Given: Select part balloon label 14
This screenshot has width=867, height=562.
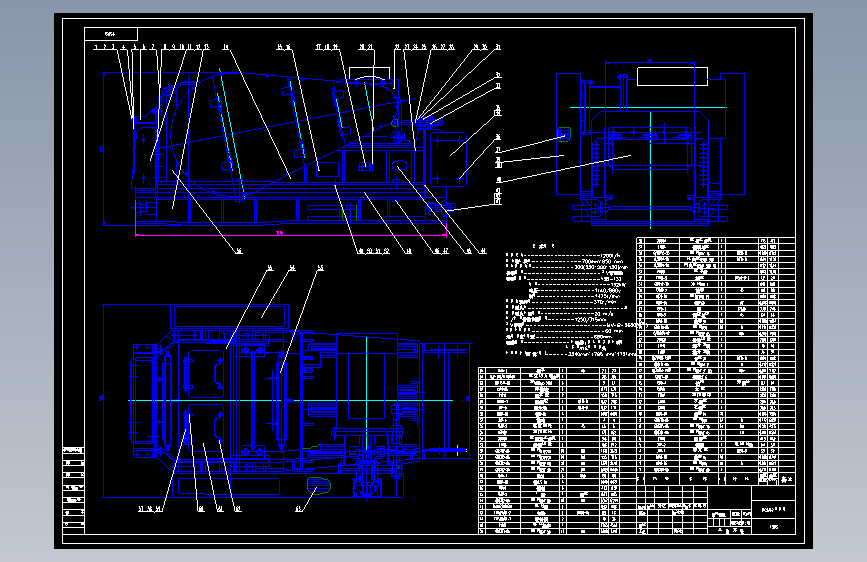Looking at the screenshot, I should (226, 47).
